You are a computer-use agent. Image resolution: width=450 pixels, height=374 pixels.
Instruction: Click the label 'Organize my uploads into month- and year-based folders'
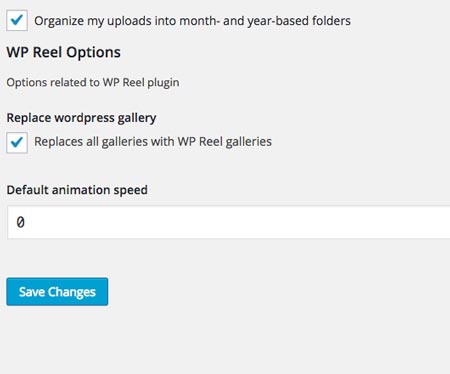point(192,21)
